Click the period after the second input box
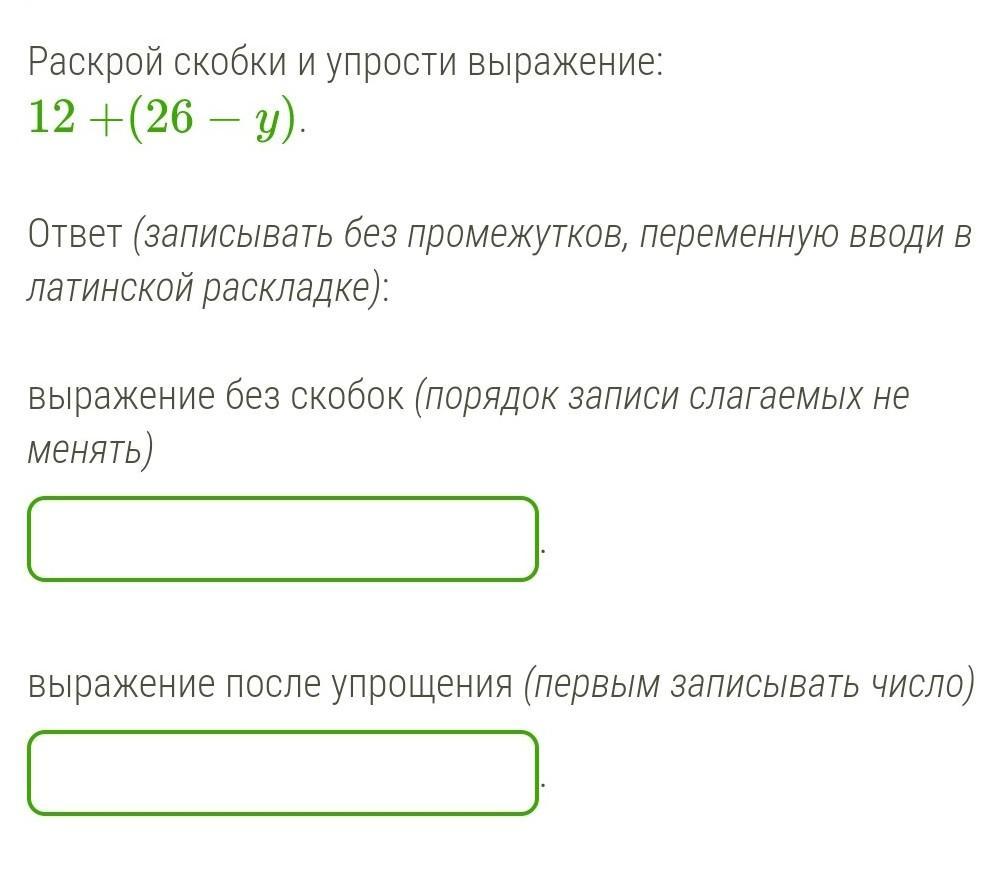This screenshot has height=873, width=1008. pos(543,785)
